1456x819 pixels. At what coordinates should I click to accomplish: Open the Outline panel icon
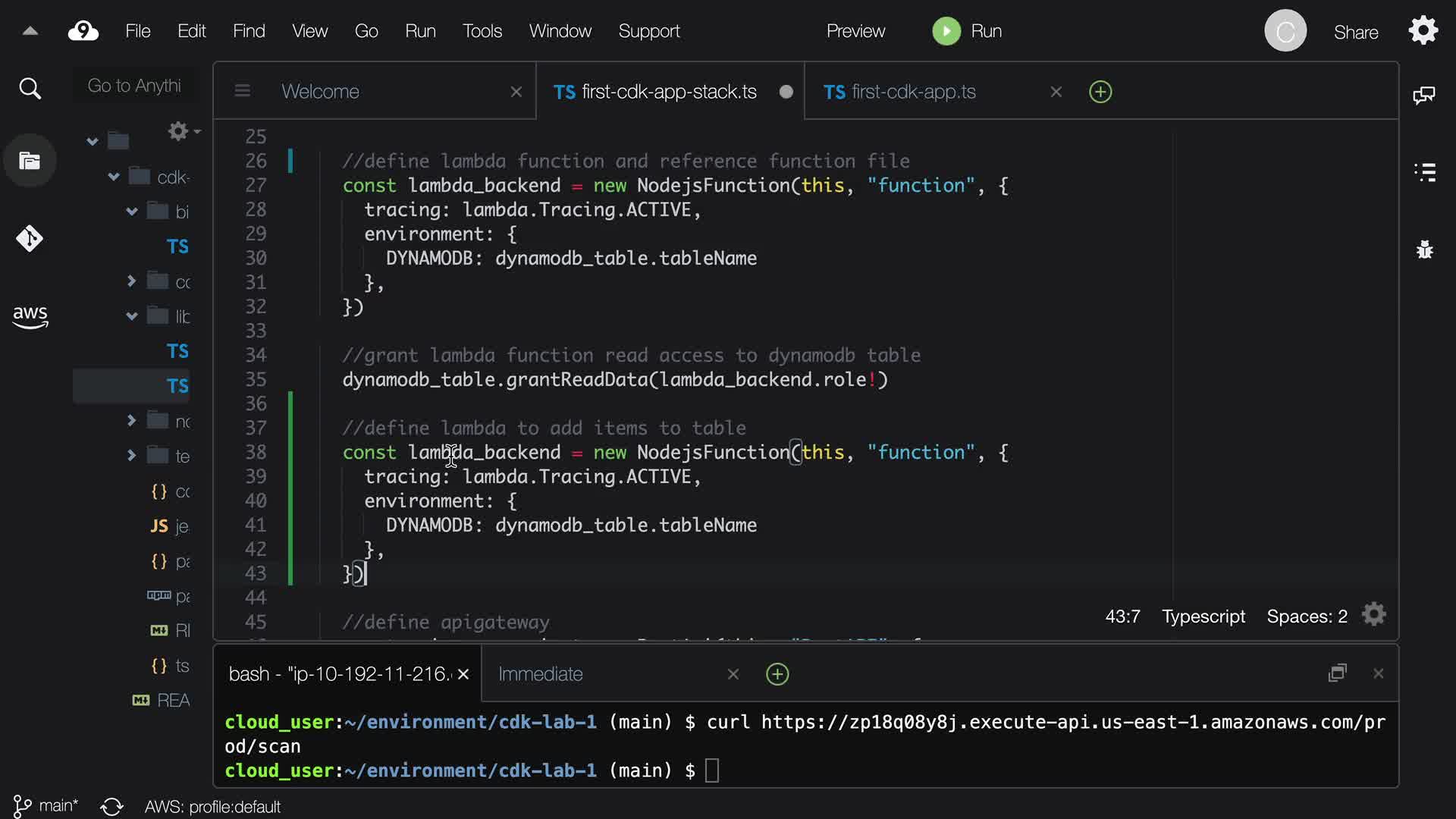coord(1425,172)
